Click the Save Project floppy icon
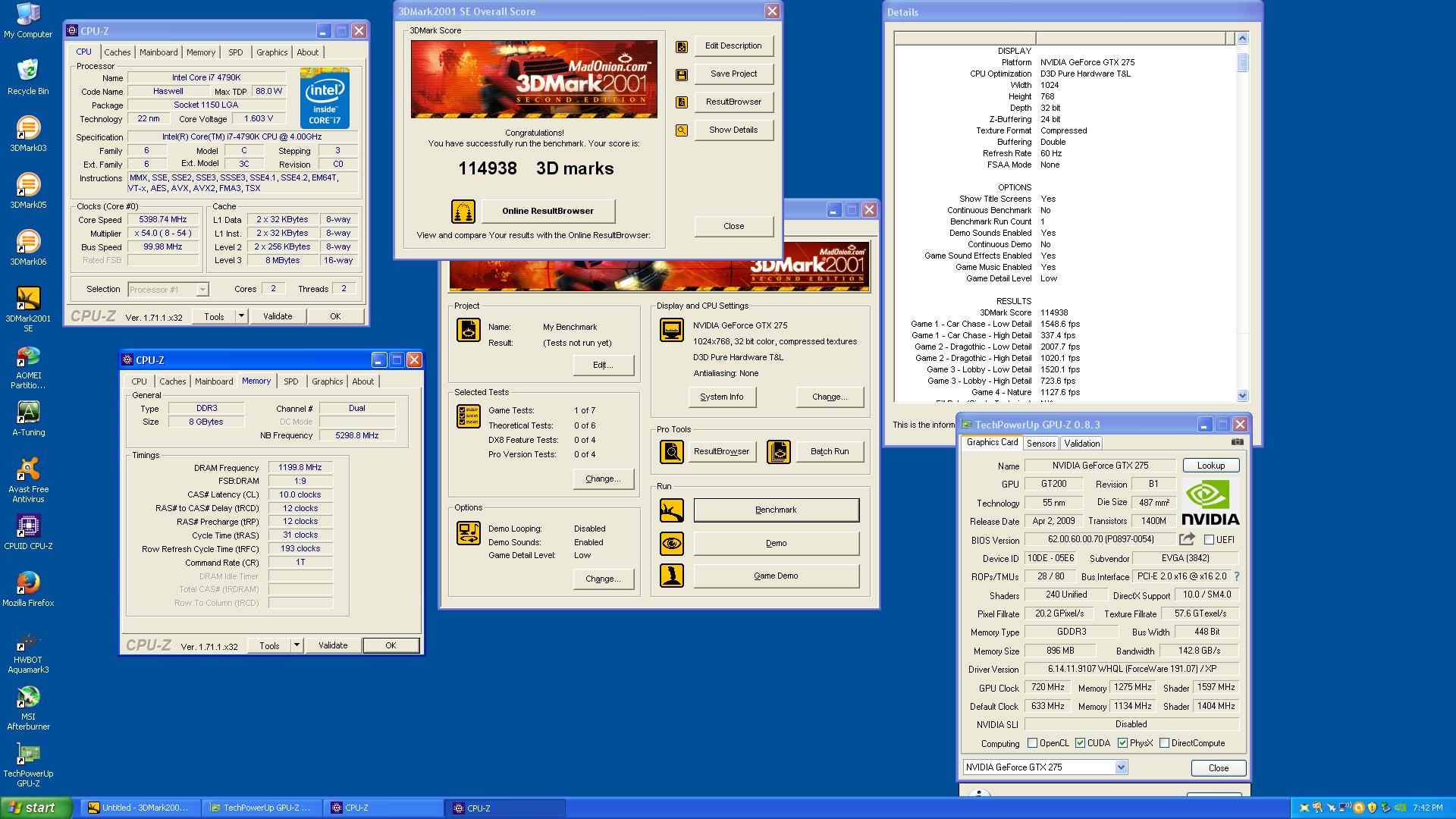 [x=681, y=74]
